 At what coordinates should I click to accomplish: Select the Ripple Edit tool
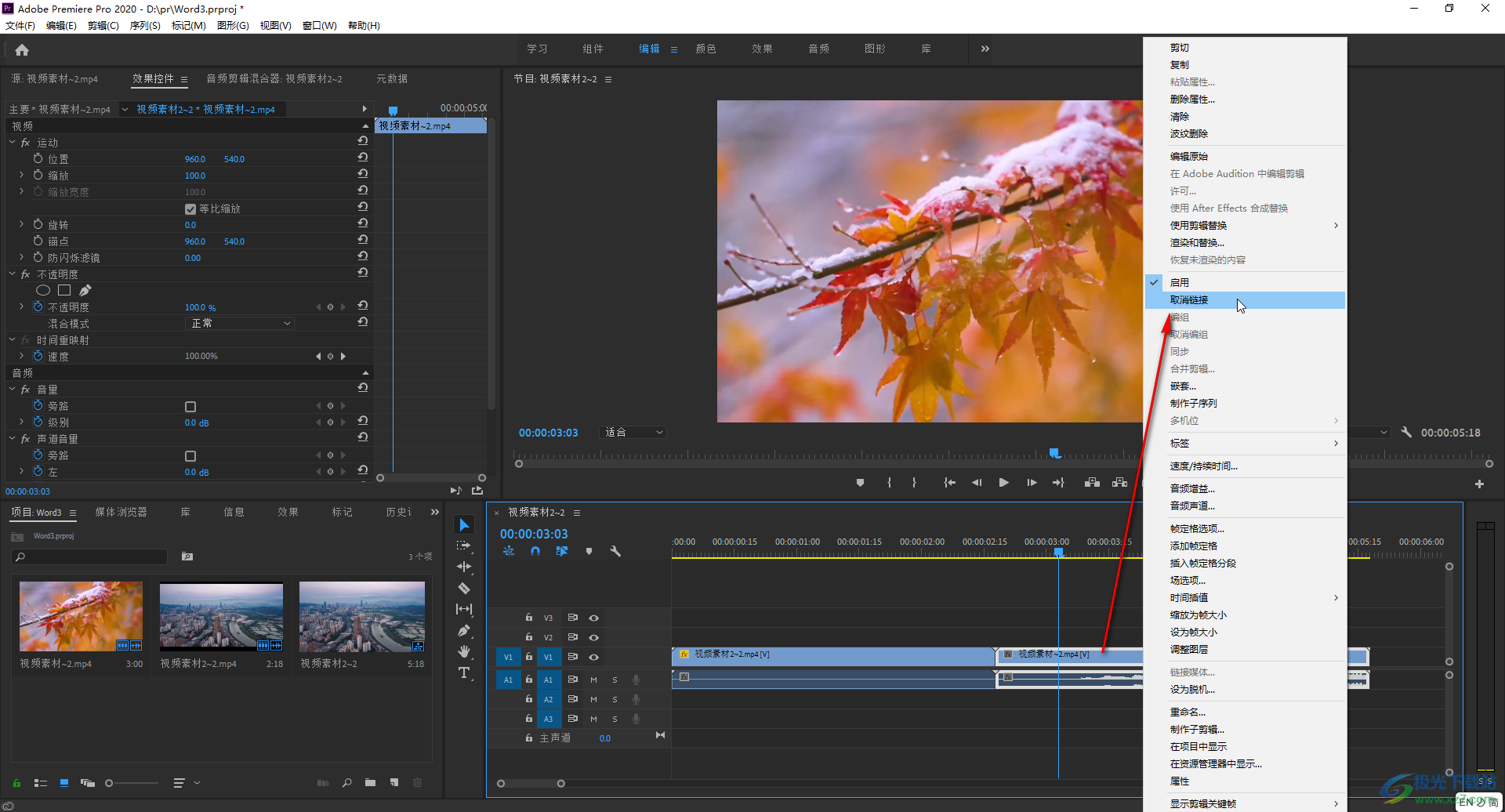[464, 567]
